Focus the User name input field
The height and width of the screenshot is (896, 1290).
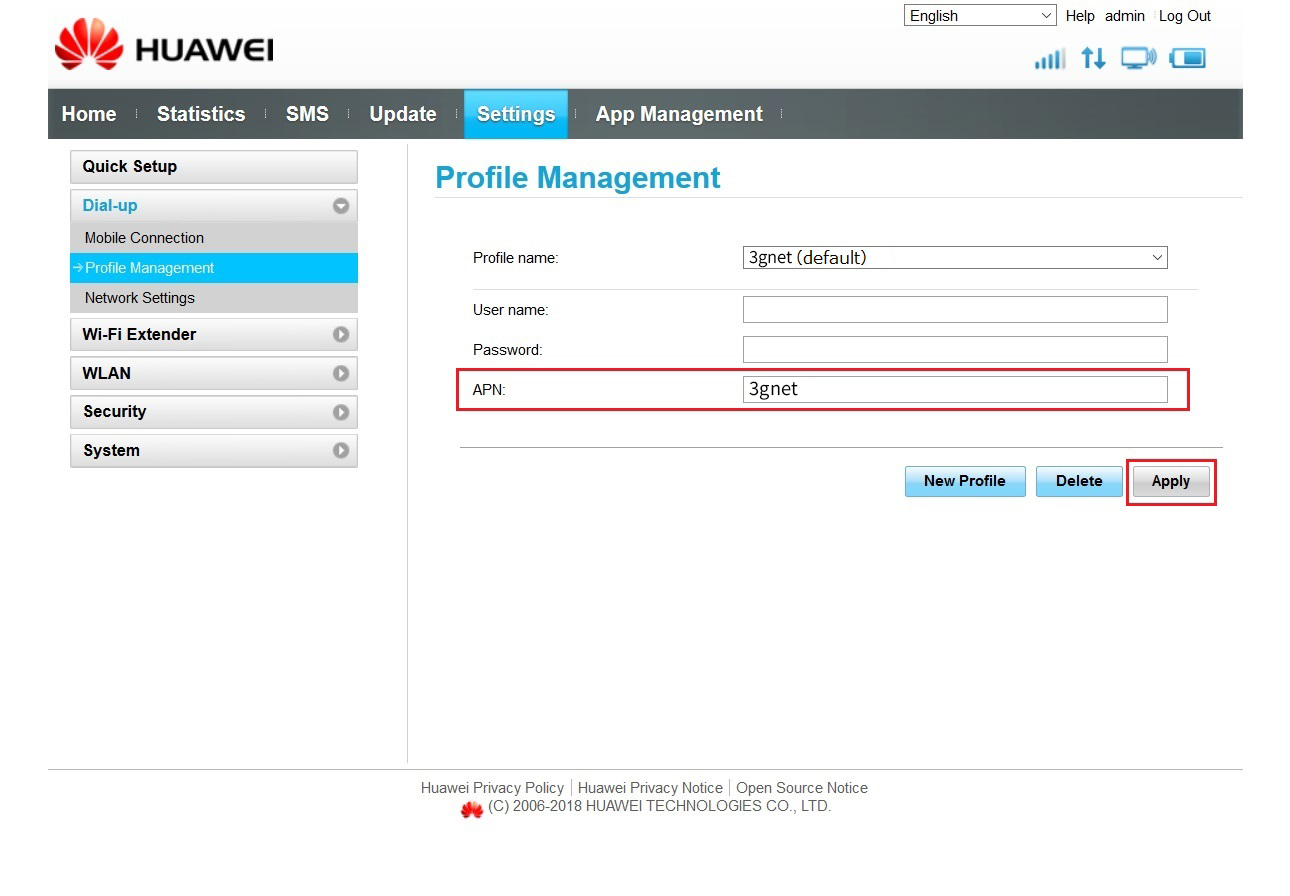point(955,309)
